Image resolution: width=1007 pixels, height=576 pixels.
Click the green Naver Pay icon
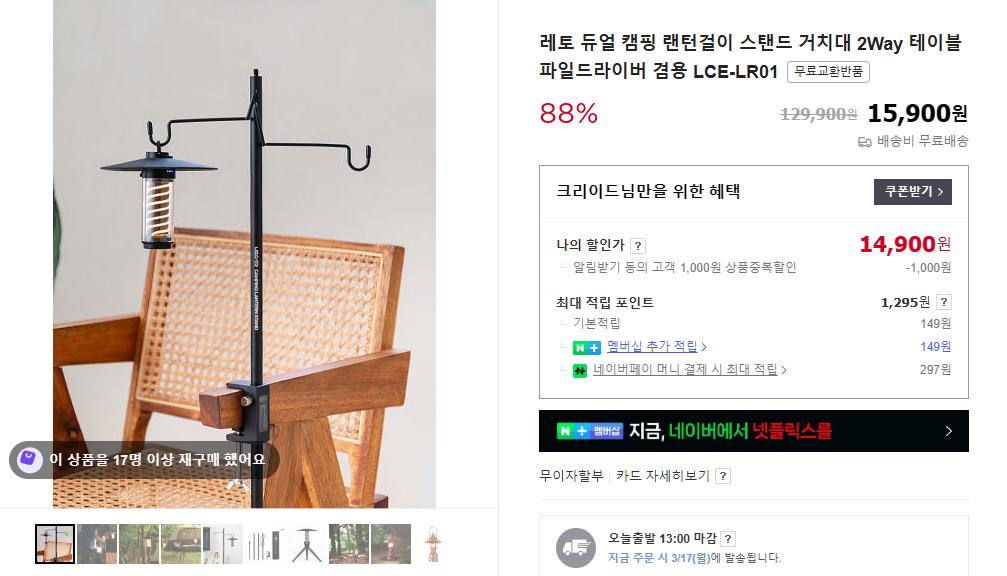pos(580,371)
